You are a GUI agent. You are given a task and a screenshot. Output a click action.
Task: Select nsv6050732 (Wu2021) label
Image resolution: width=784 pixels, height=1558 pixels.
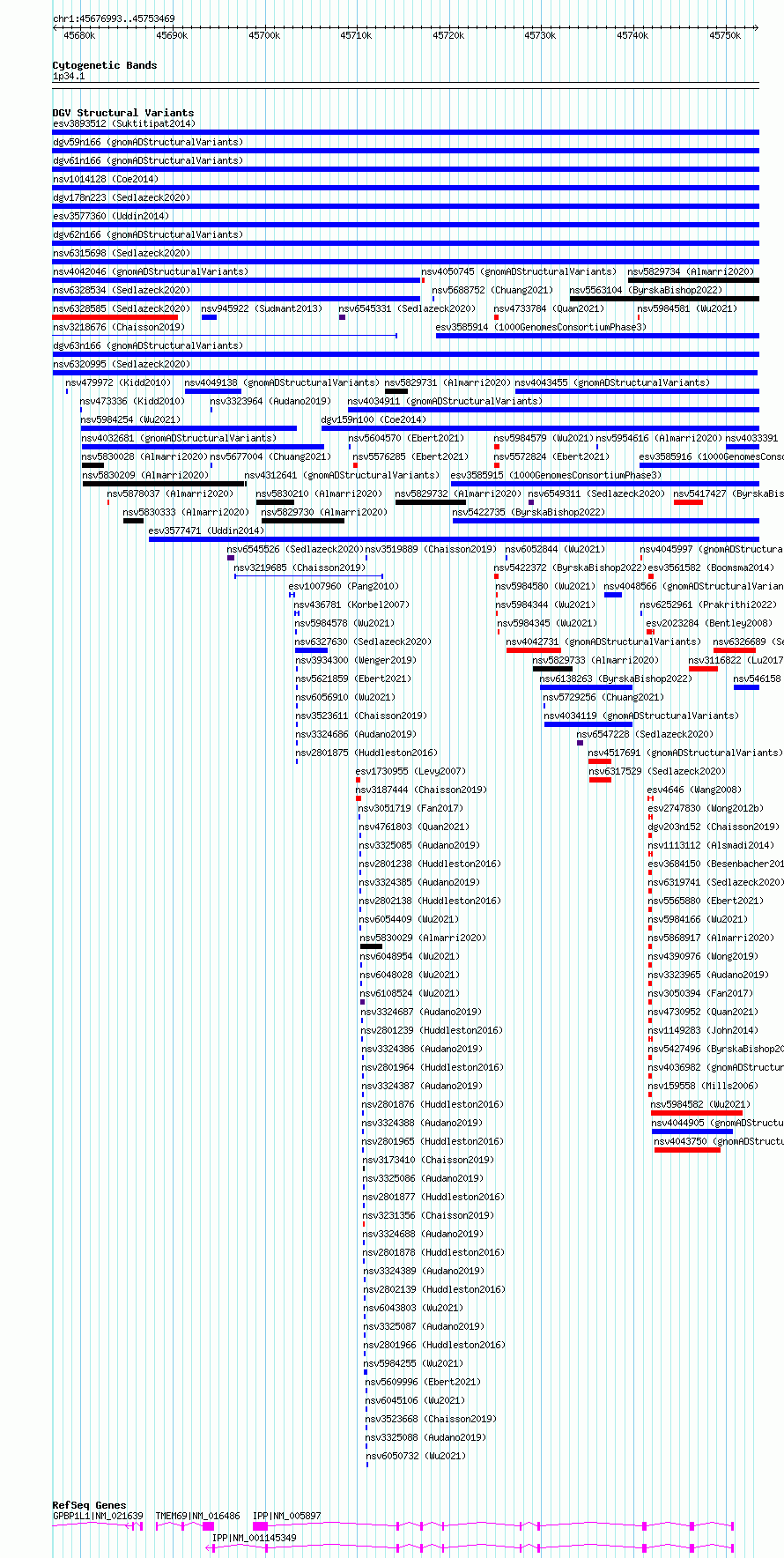coord(416,1456)
